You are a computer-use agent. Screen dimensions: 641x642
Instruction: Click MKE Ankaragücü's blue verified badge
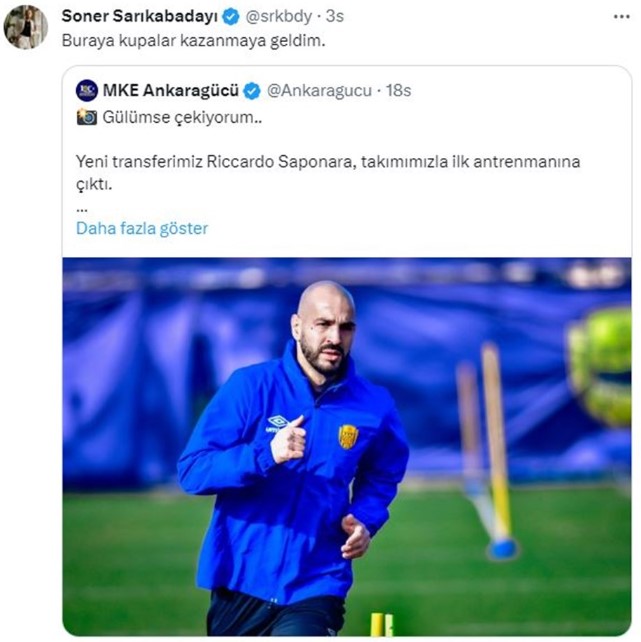(252, 91)
